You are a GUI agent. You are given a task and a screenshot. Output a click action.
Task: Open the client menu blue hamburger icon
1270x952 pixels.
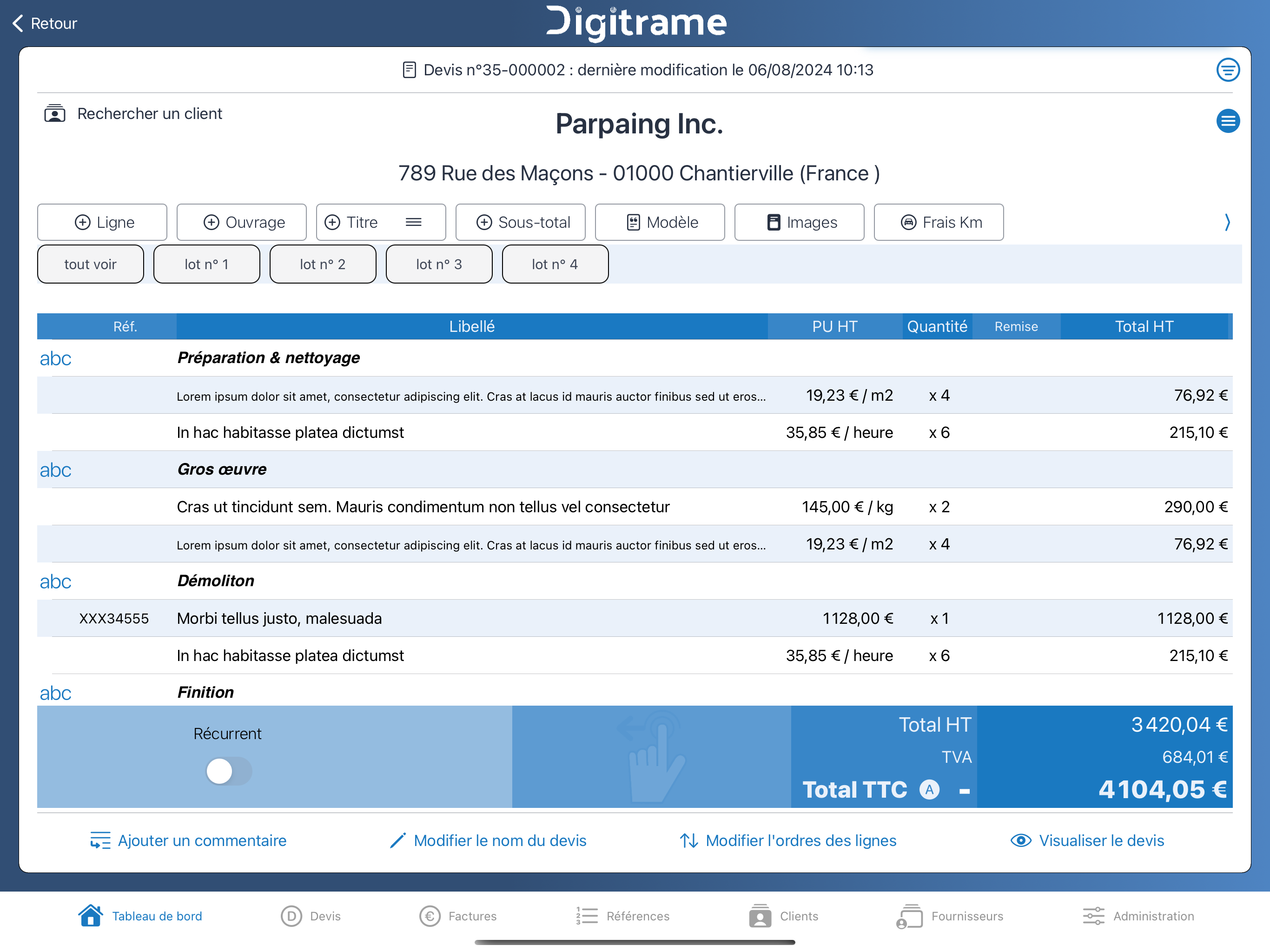tap(1228, 121)
